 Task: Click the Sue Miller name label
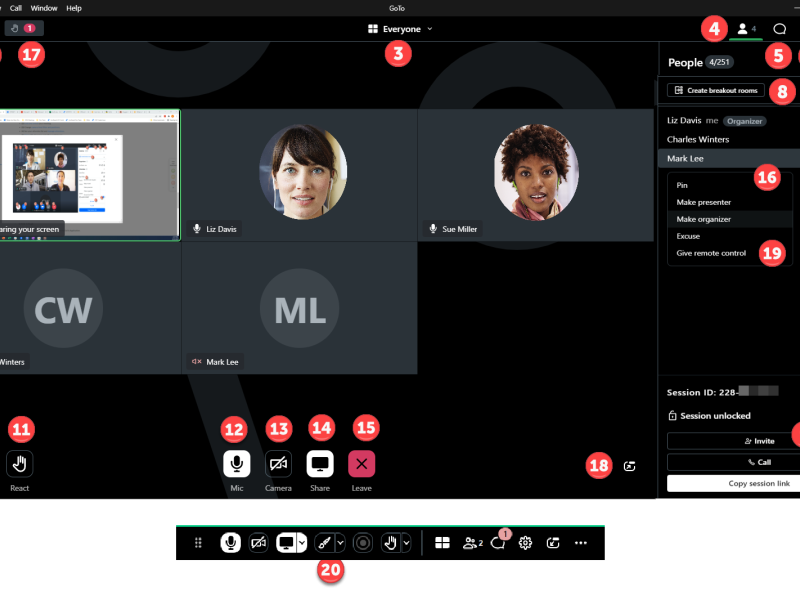453,229
